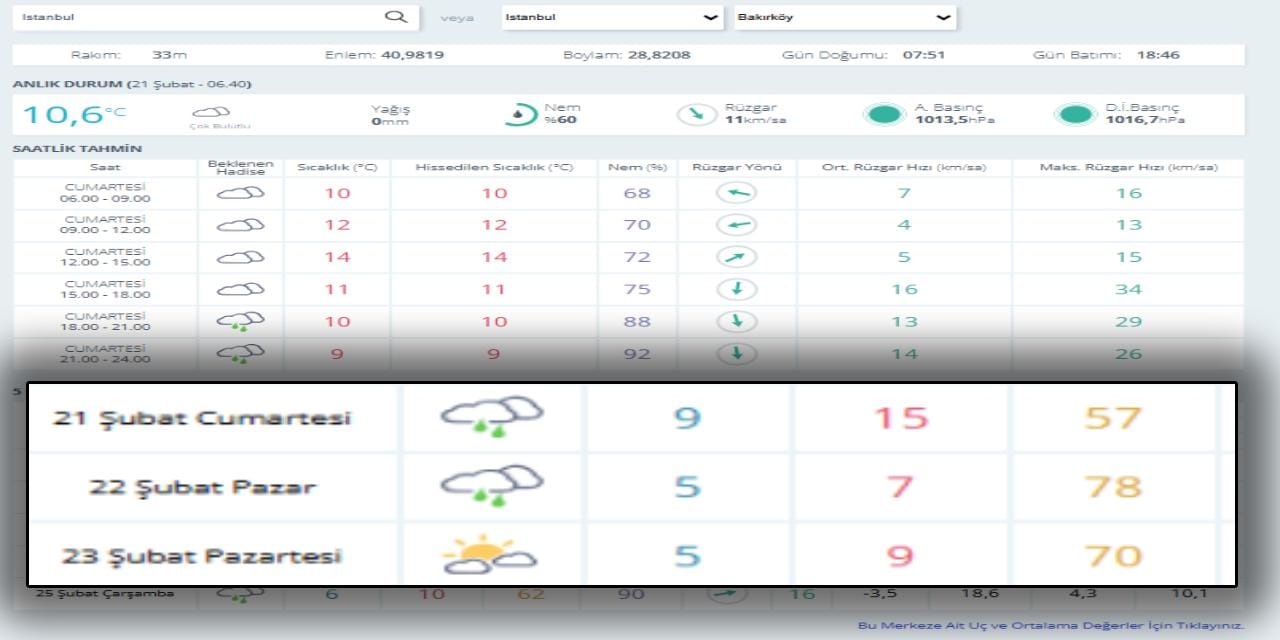The height and width of the screenshot is (640, 1280).
Task: Click the rainy cloud icon for 18.00 - 21.00
Action: coord(240,321)
